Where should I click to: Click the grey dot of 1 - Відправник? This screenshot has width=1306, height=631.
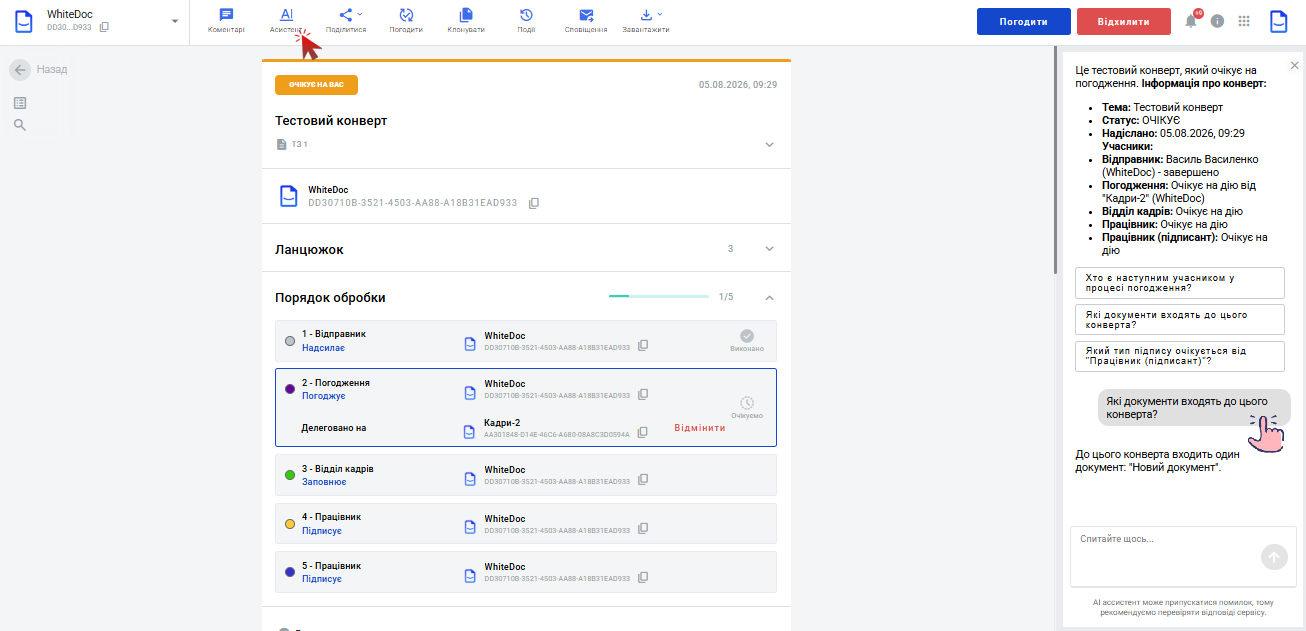(x=290, y=341)
